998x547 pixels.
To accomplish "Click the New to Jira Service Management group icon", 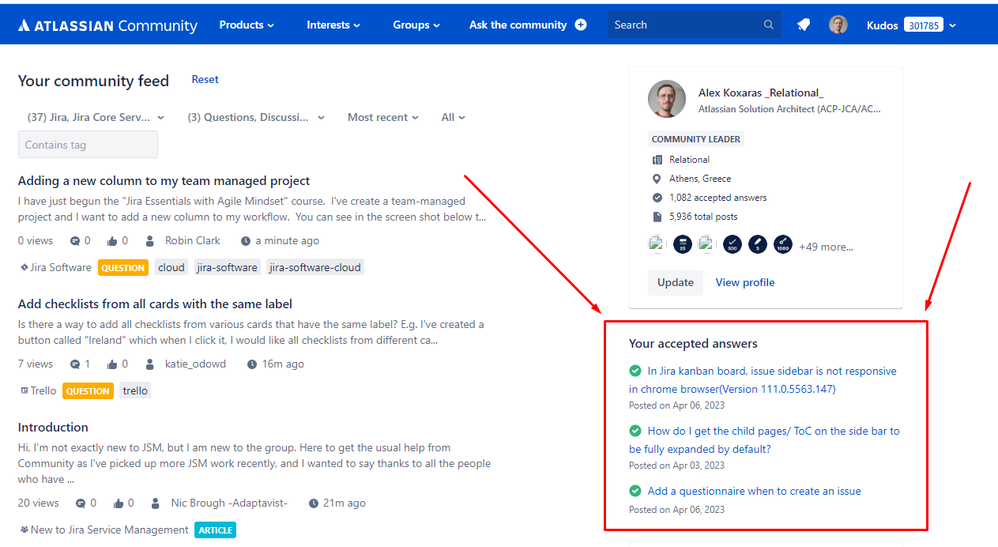I will coord(24,530).
